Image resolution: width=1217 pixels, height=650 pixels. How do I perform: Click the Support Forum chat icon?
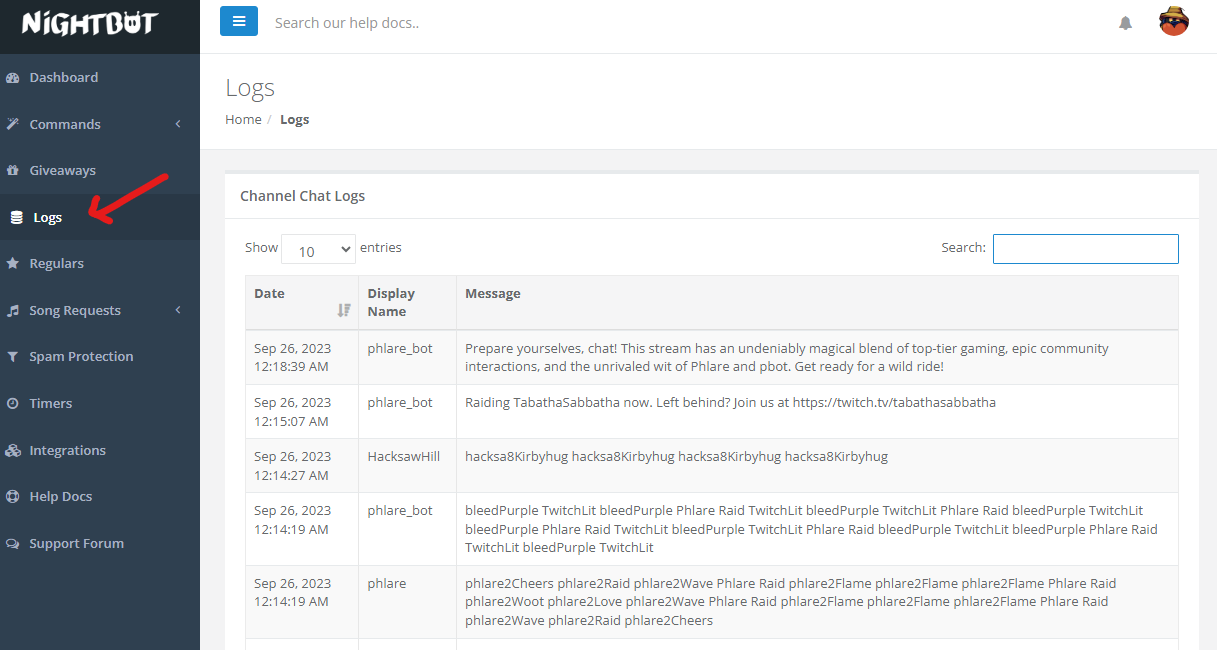click(x=13, y=543)
